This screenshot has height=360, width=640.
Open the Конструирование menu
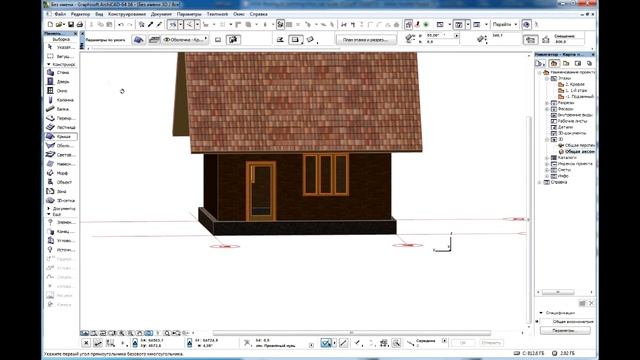[127, 14]
